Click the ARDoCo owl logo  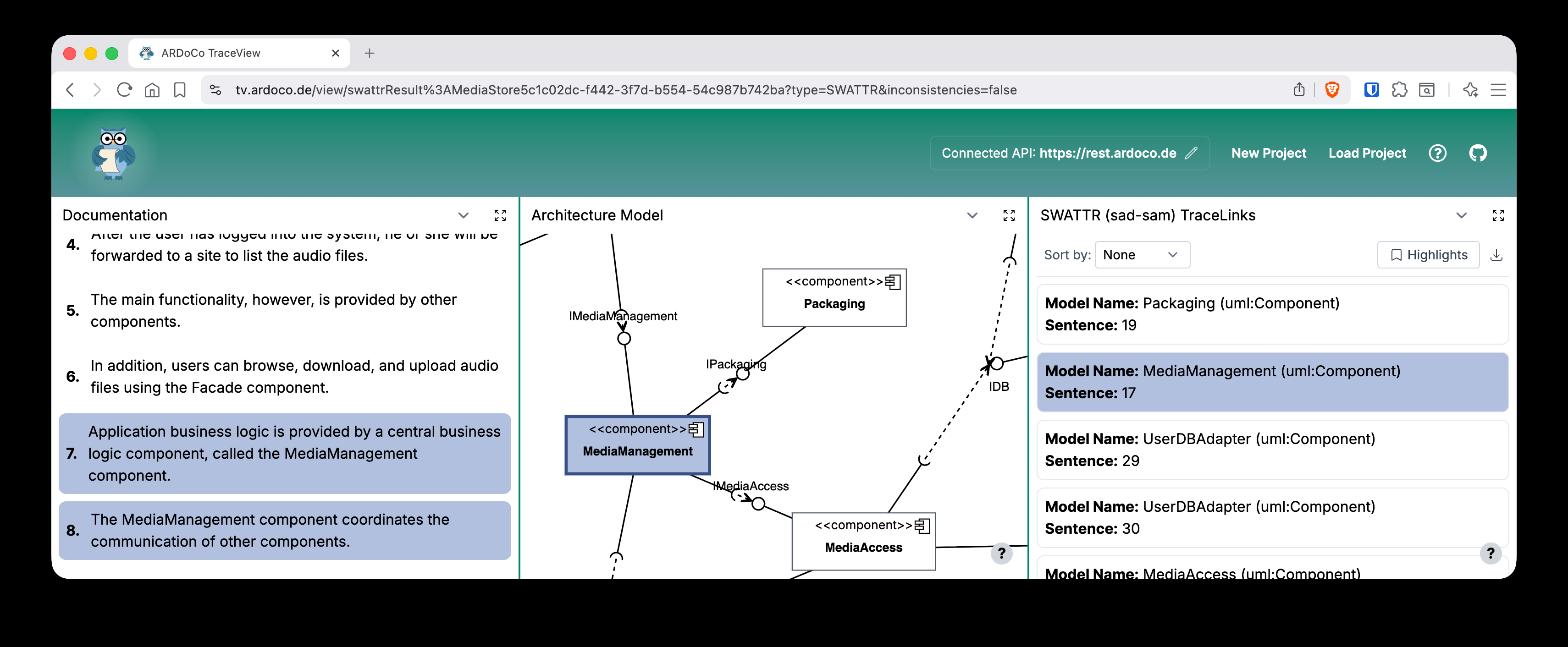[x=113, y=153]
